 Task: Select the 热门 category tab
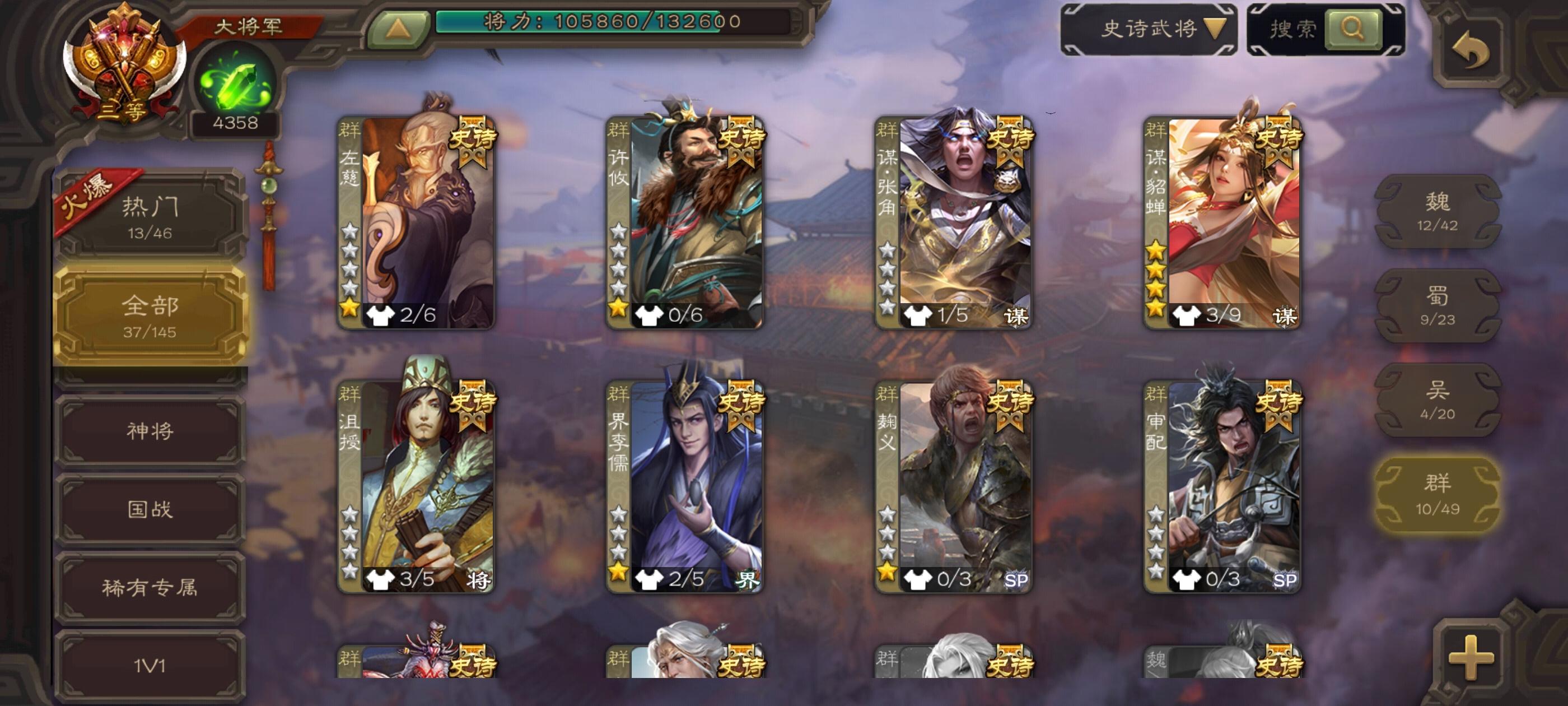(x=150, y=216)
